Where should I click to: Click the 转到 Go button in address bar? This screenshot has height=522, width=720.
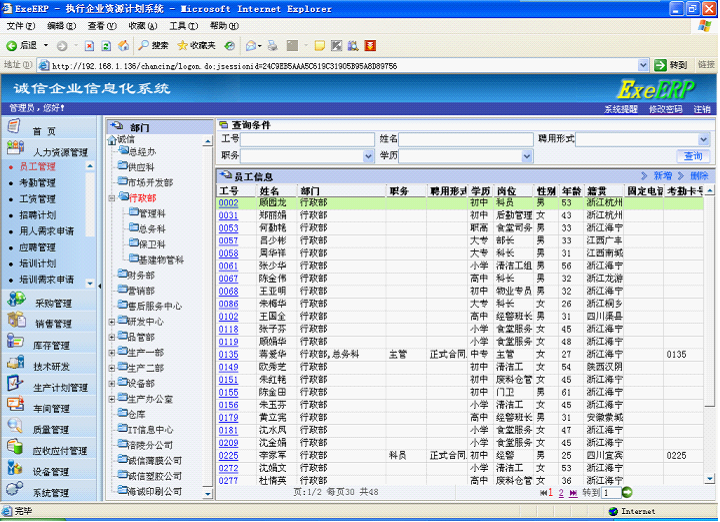(670, 65)
